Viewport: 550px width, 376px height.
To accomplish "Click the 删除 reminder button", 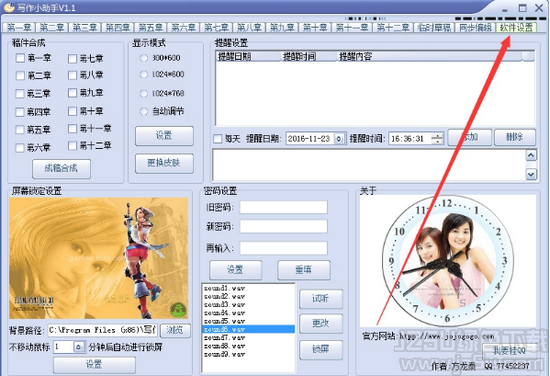I will 515,137.
